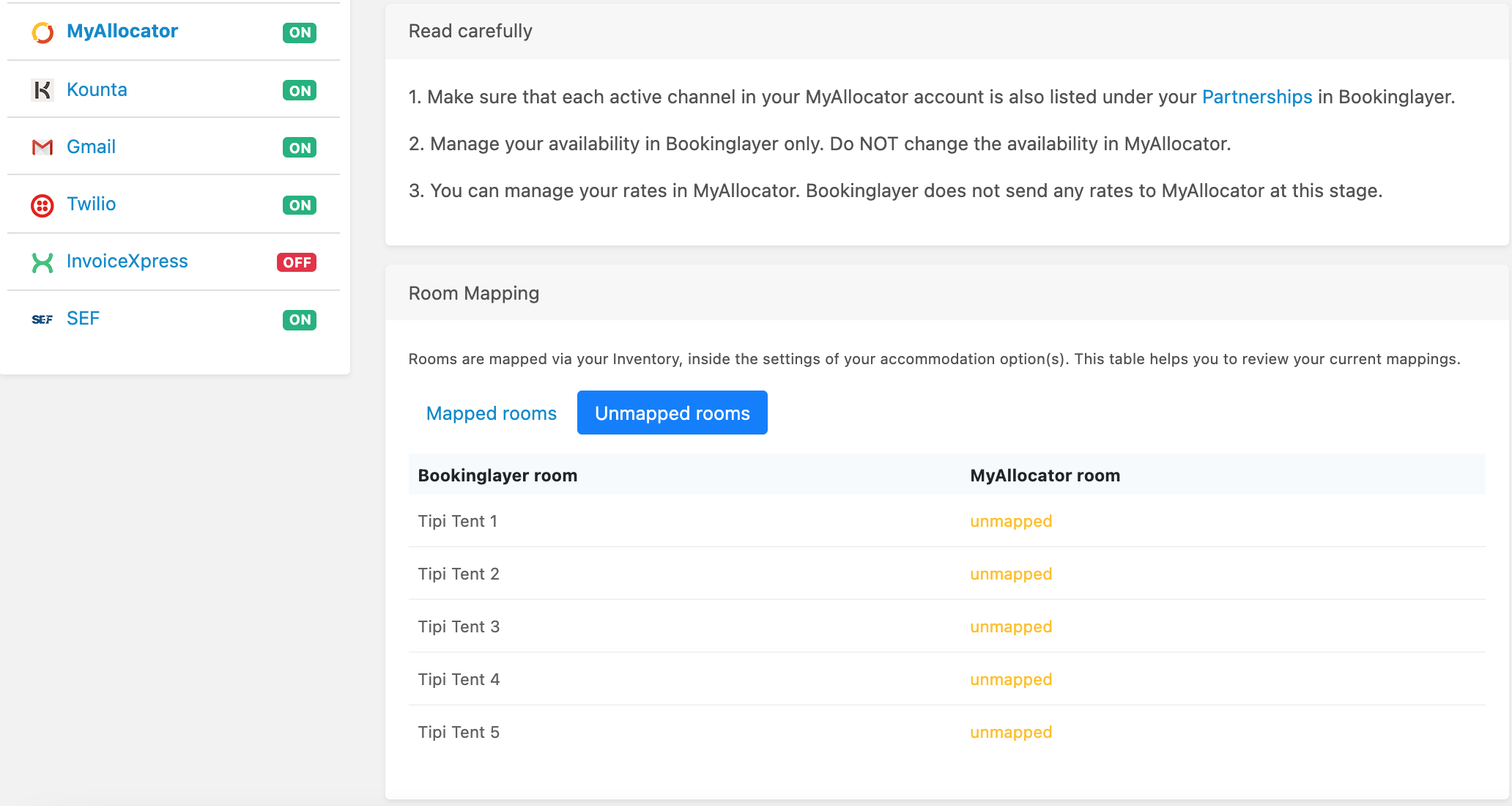The height and width of the screenshot is (806, 1512).
Task: Click the Gmail envelope icon
Action: [42, 147]
